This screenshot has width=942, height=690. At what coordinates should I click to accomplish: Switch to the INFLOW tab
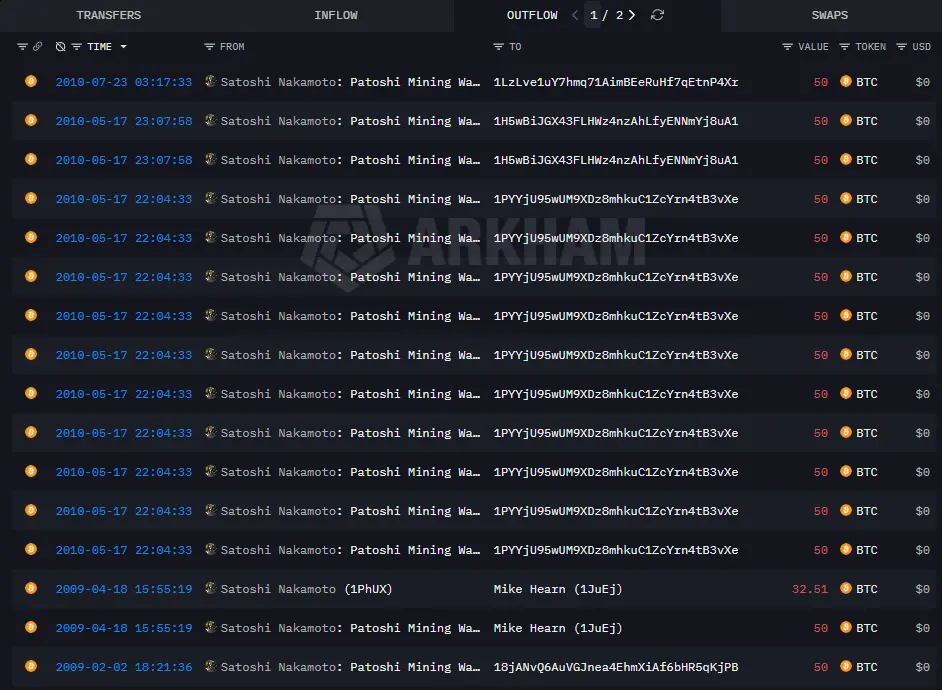tap(336, 15)
